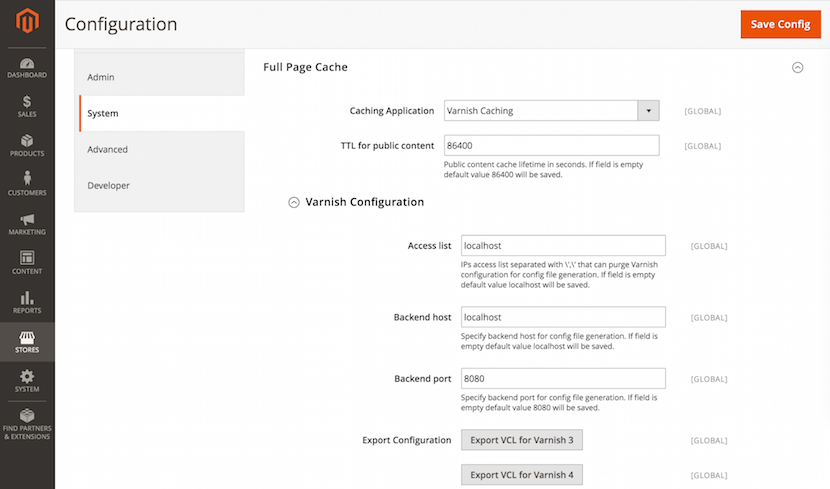Open the Reports bar chart icon
The image size is (830, 489).
click(x=27, y=297)
